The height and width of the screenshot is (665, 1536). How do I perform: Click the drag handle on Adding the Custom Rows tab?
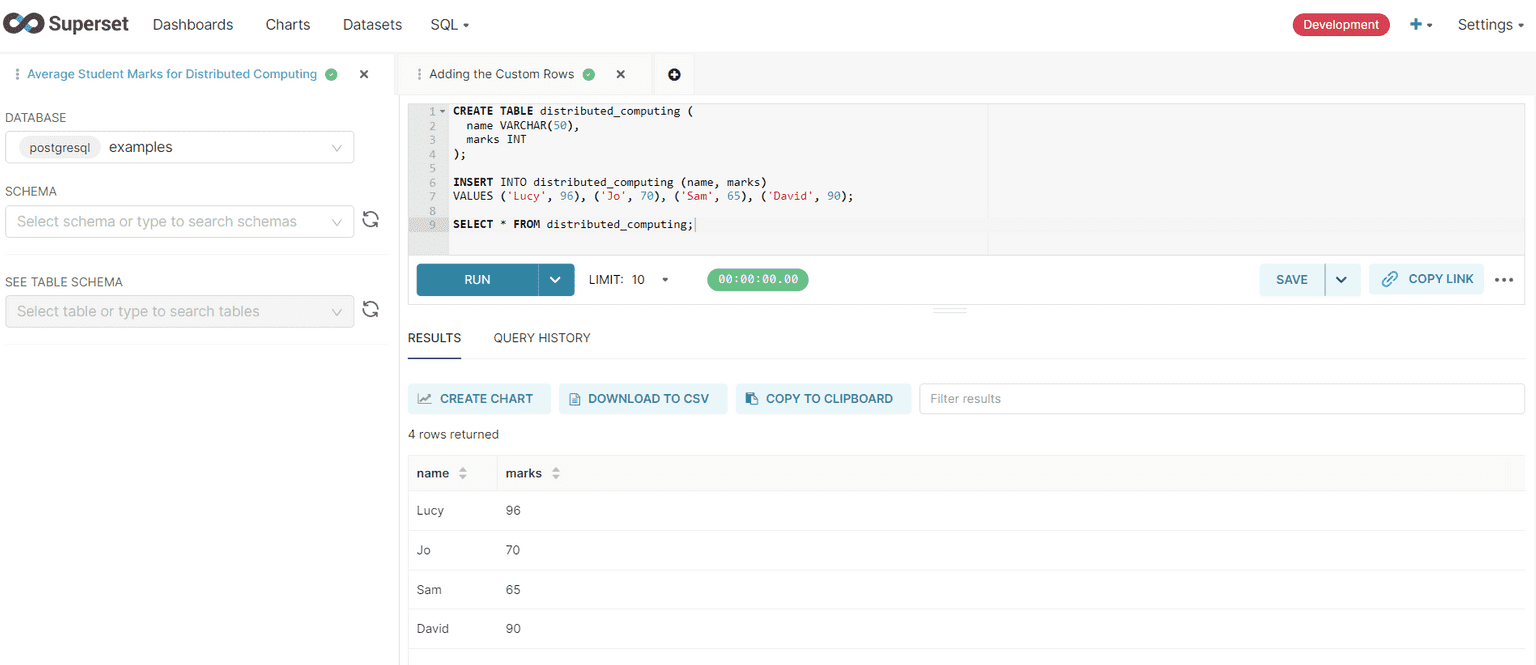(x=419, y=74)
